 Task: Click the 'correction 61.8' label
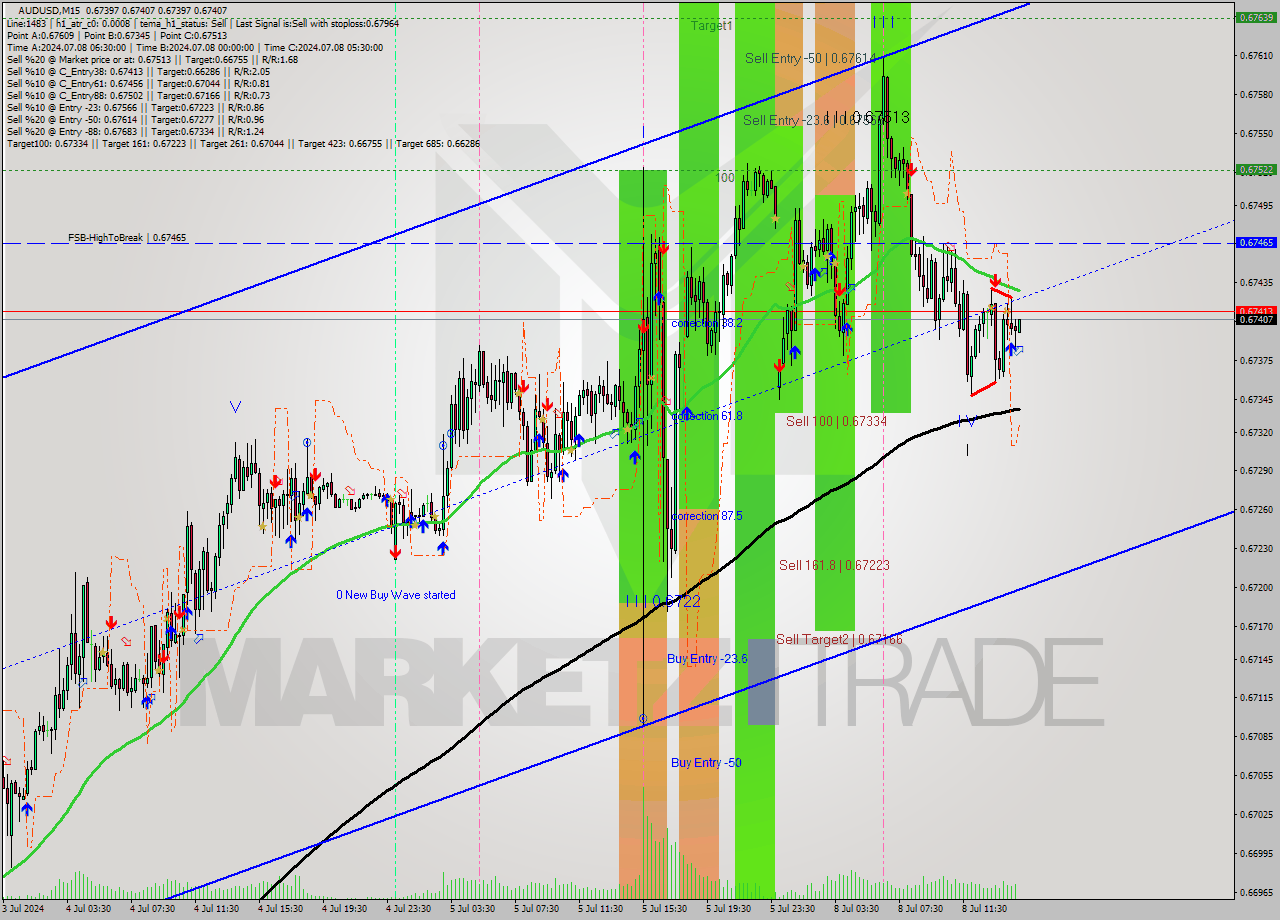click(707, 415)
